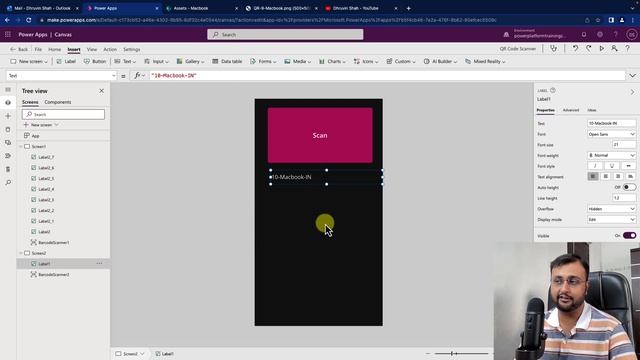Open the share user icon

614,49
